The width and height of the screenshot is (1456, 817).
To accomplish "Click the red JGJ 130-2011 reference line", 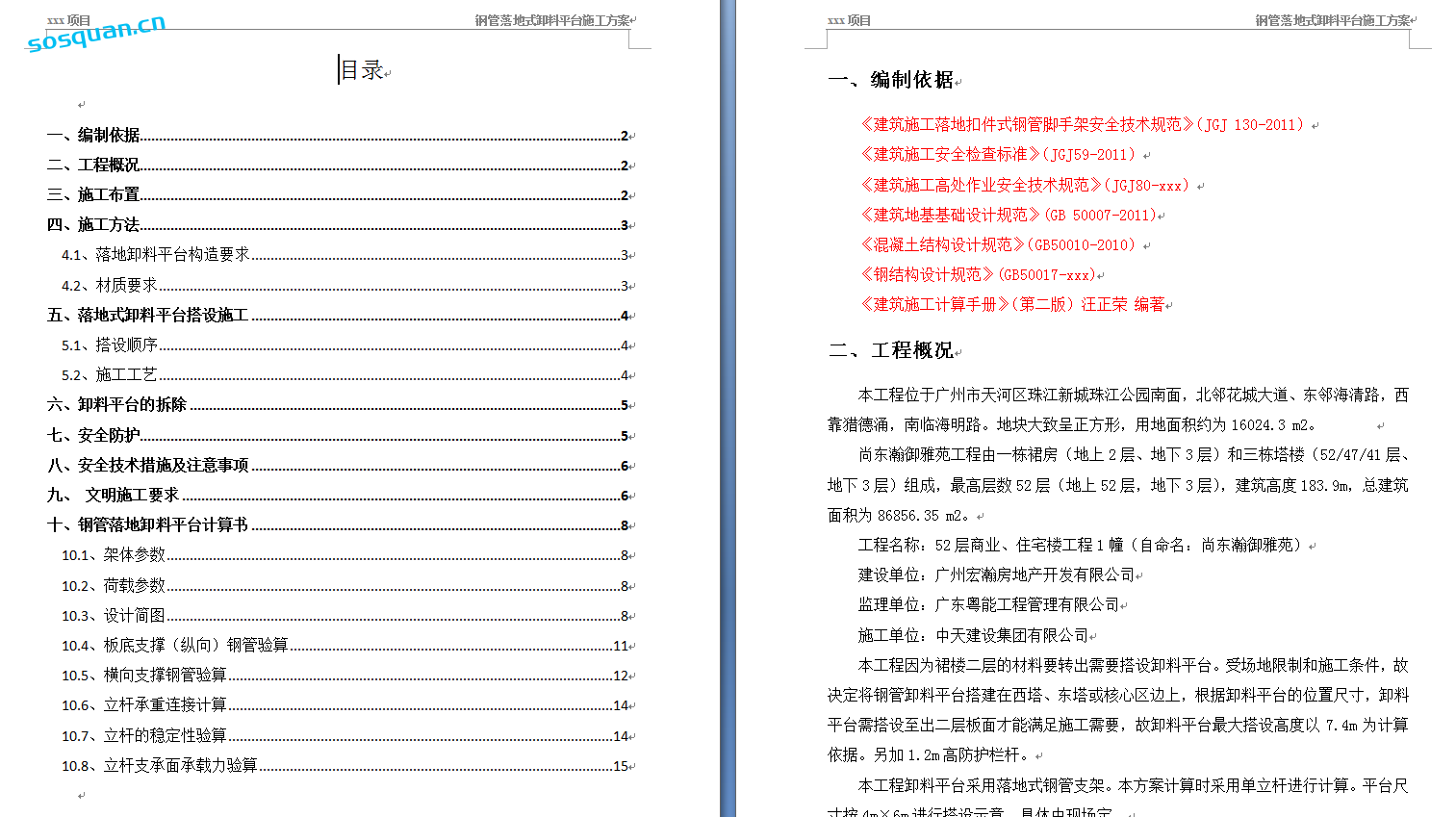I will tap(1082, 125).
